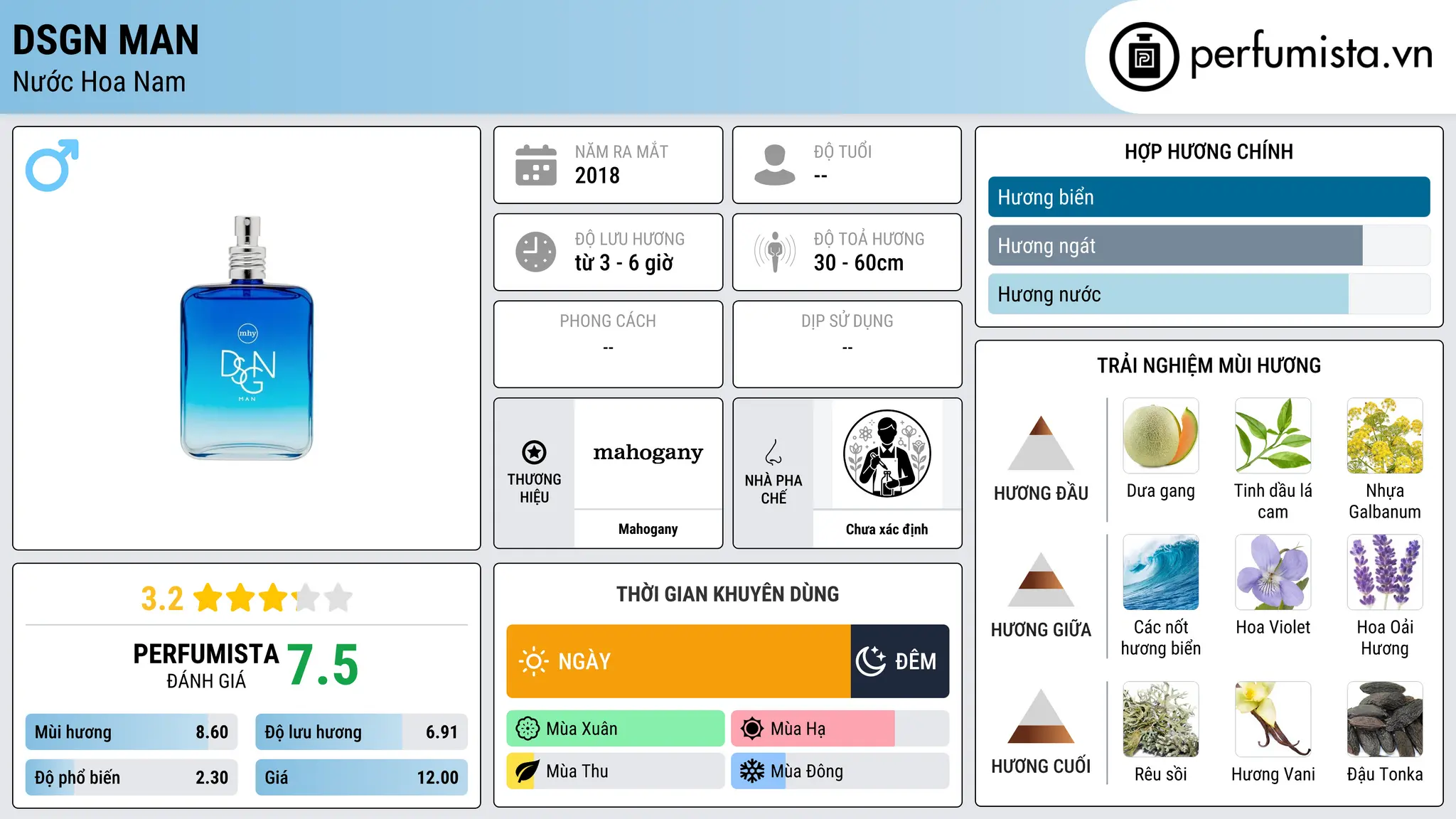Screen dimensions: 1456x819
Task: Click the Dịp sử dụng card
Action: coord(847,344)
